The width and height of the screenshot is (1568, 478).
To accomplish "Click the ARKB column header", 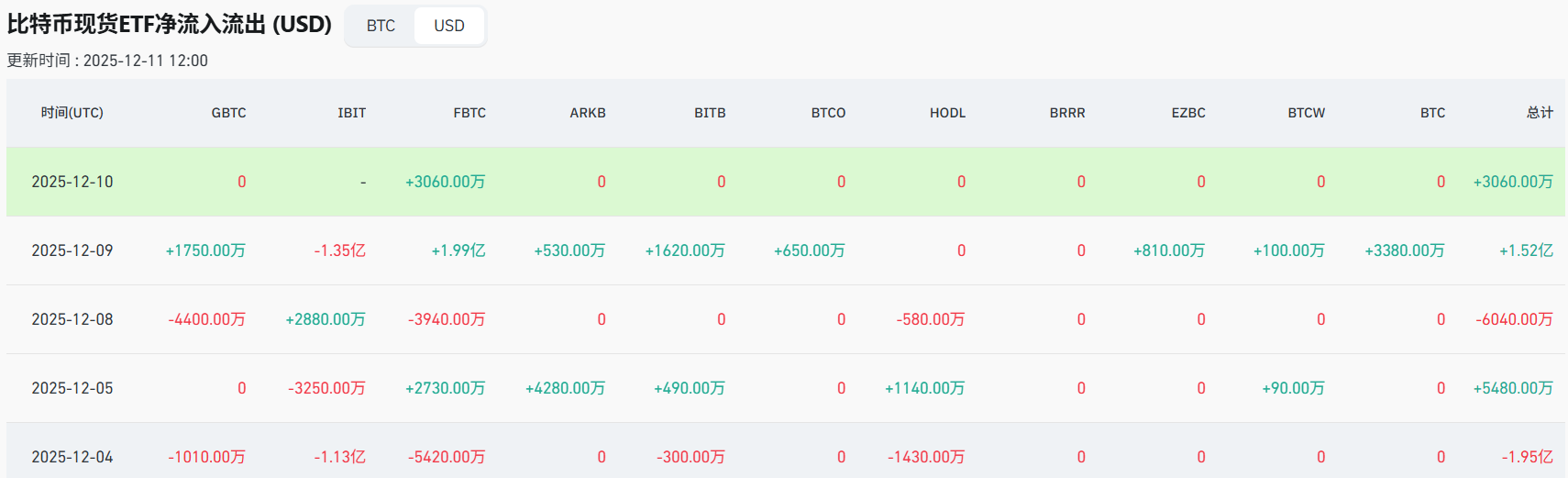I will tap(588, 113).
